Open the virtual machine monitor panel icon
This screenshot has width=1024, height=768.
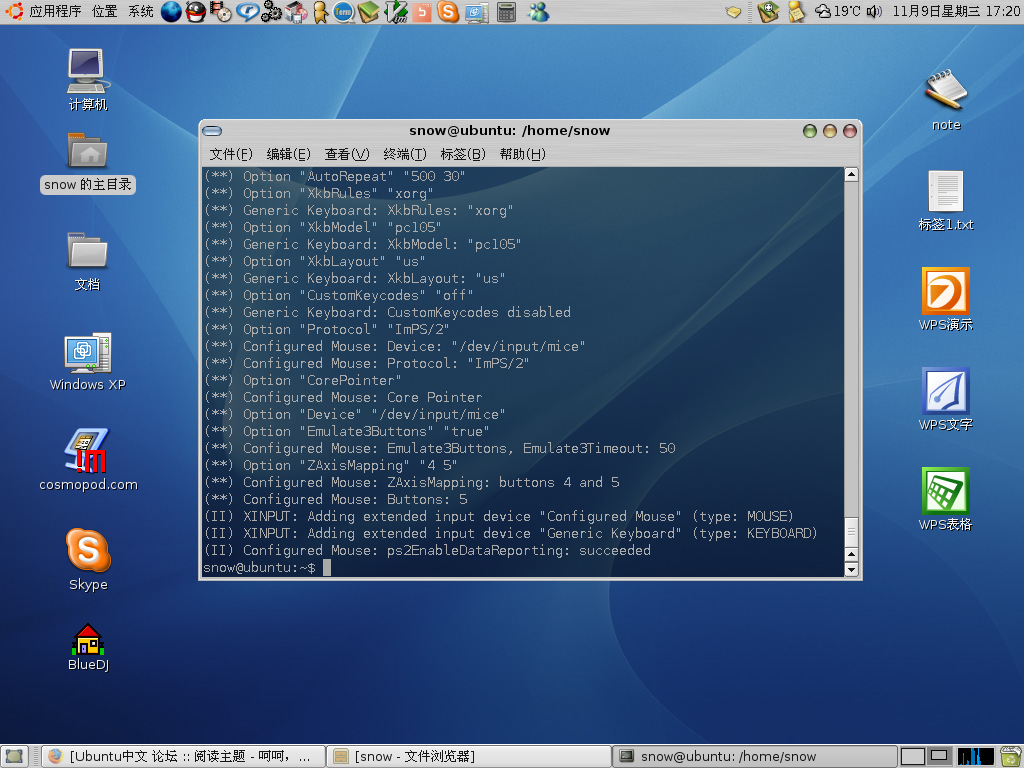[477, 11]
